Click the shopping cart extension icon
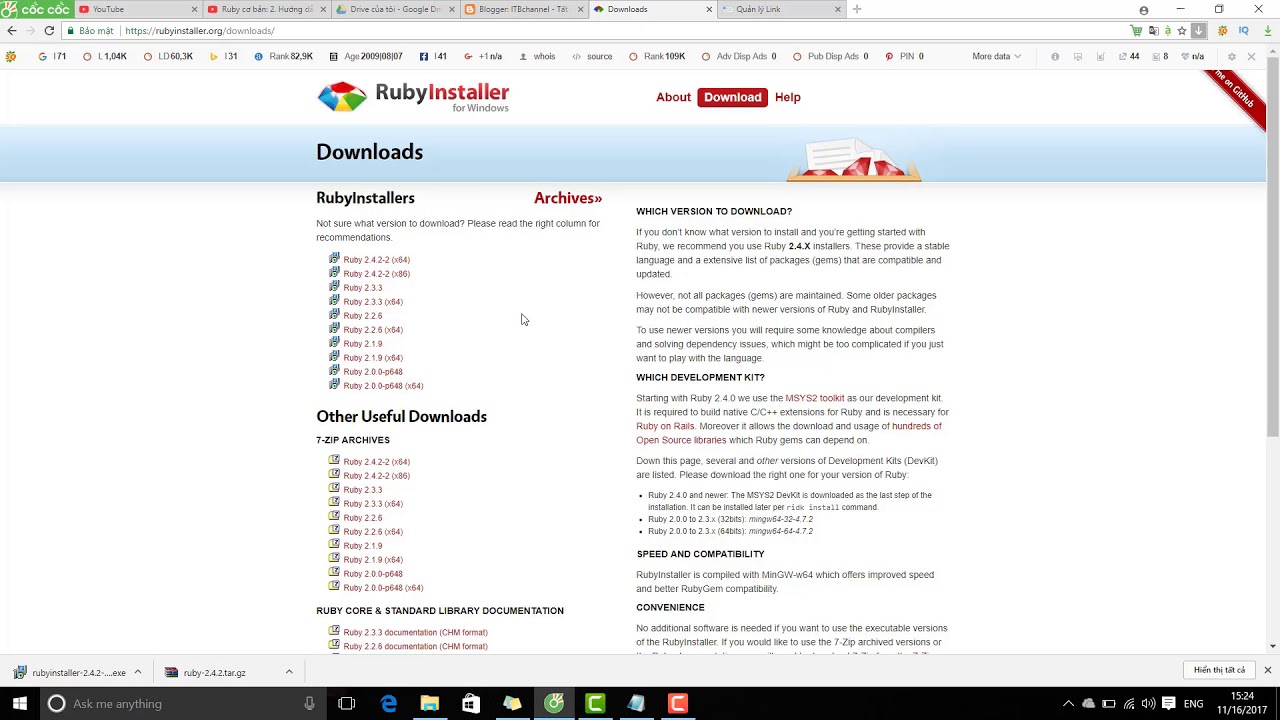Viewport: 1280px width, 720px height. (1136, 31)
